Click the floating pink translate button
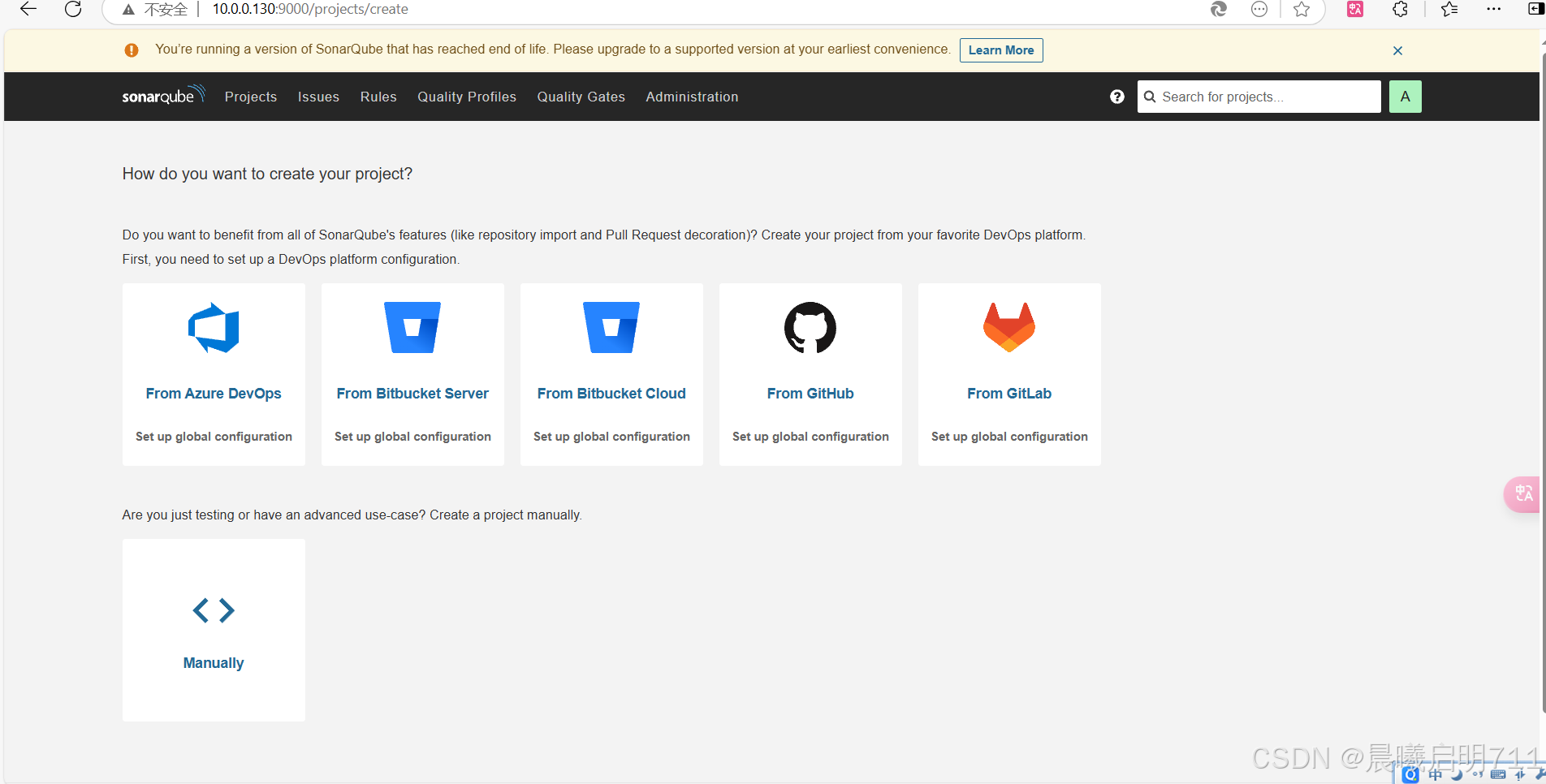Screen dimensions: 1546x784 pos(1522,493)
